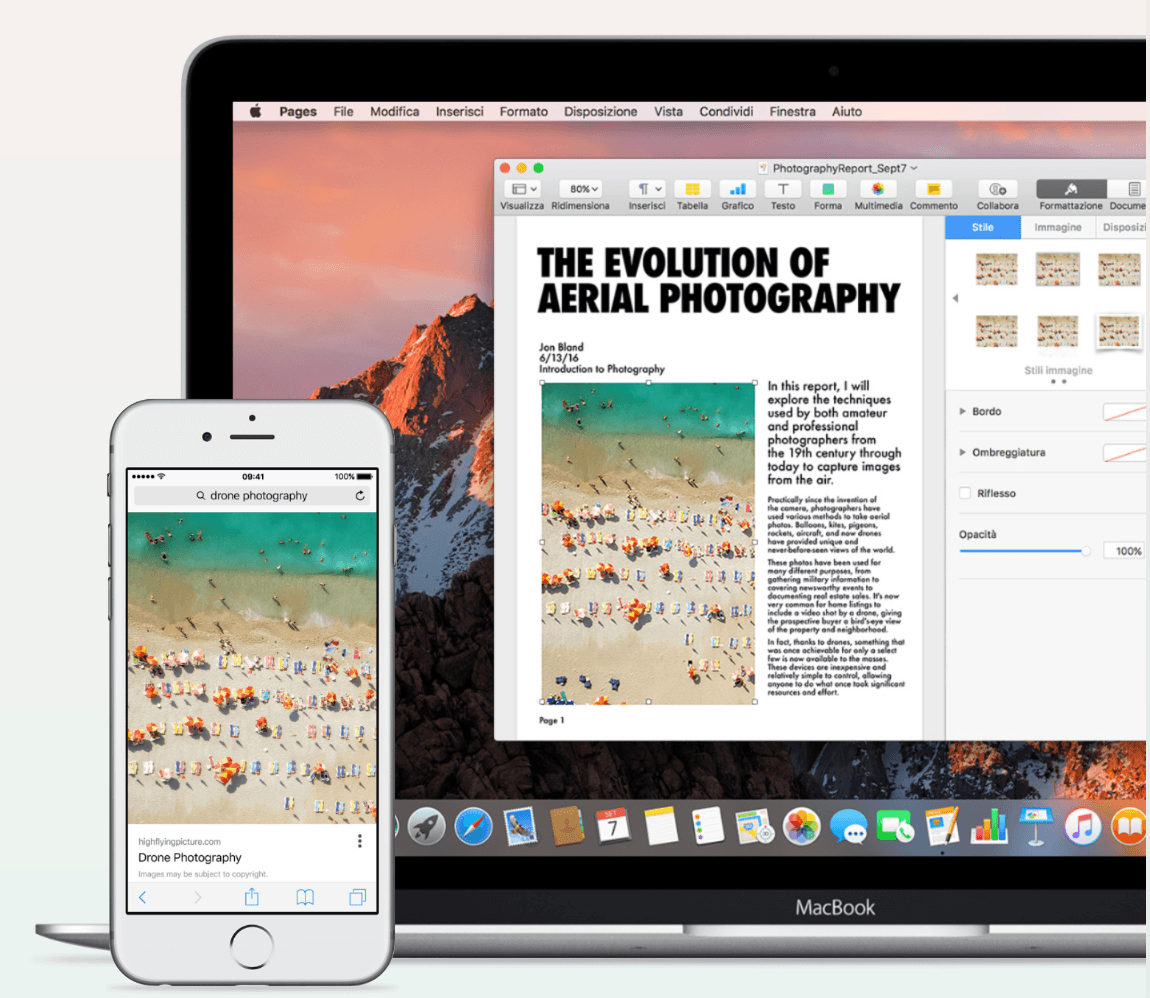Open the Apple menu logo
Viewport: 1150px width, 998px height.
pyautogui.click(x=255, y=111)
